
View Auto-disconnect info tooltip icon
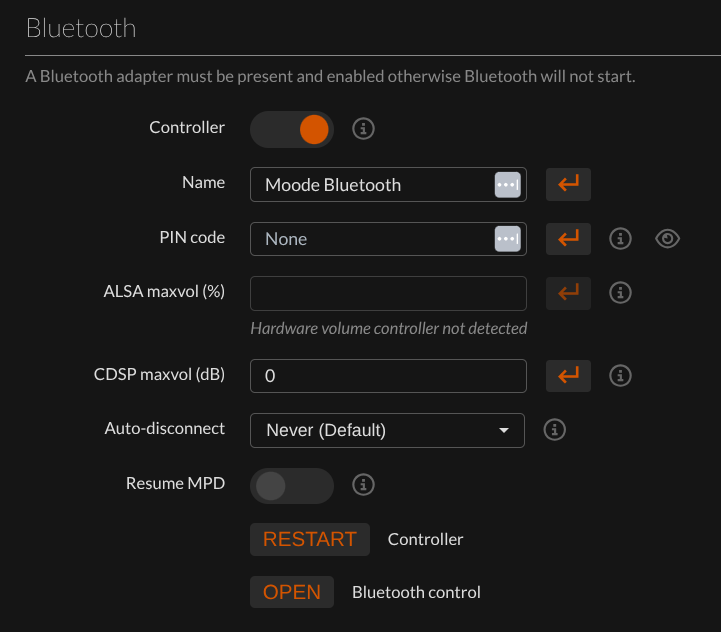point(555,430)
